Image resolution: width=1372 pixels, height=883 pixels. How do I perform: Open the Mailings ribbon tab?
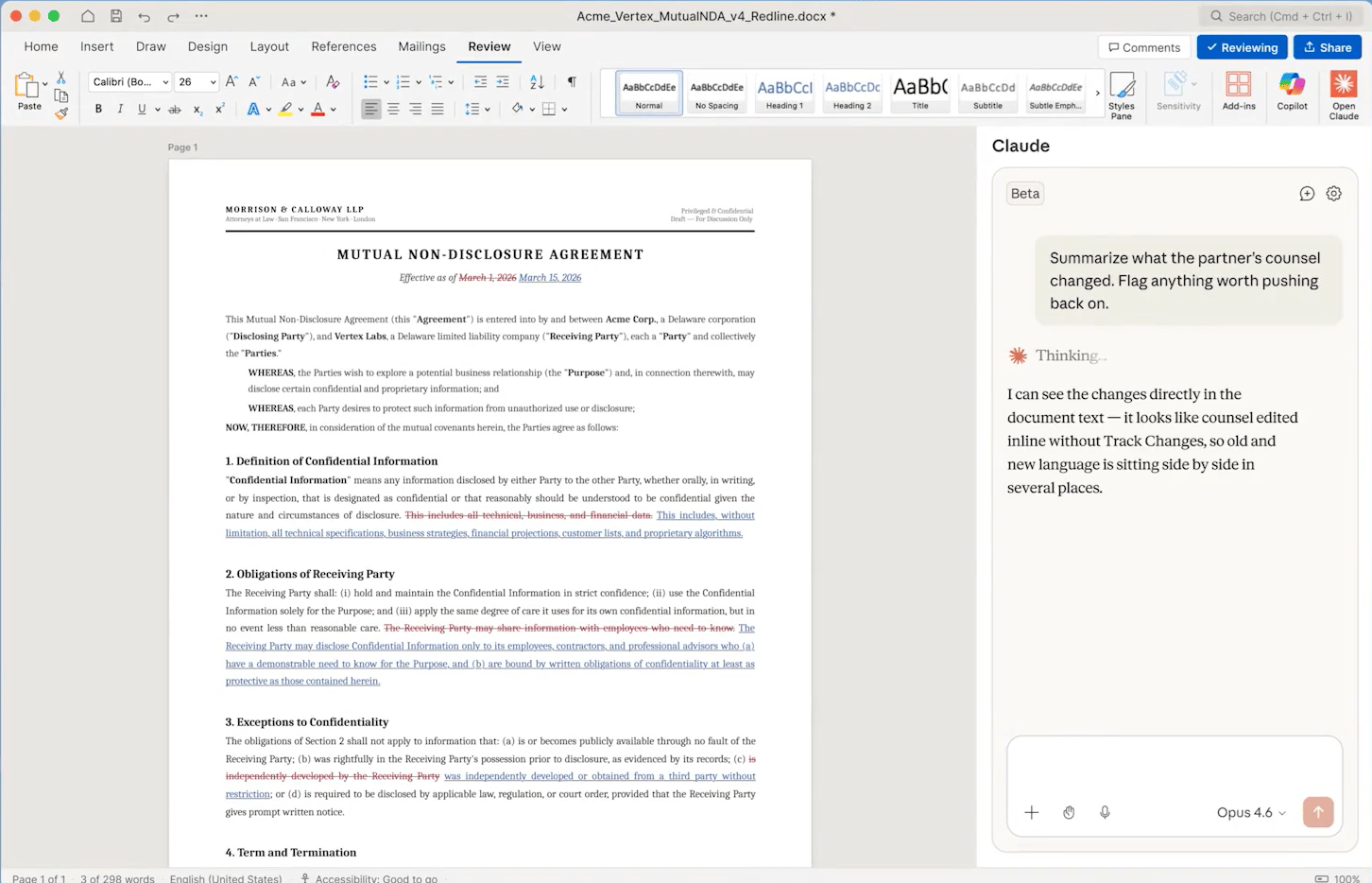421,46
